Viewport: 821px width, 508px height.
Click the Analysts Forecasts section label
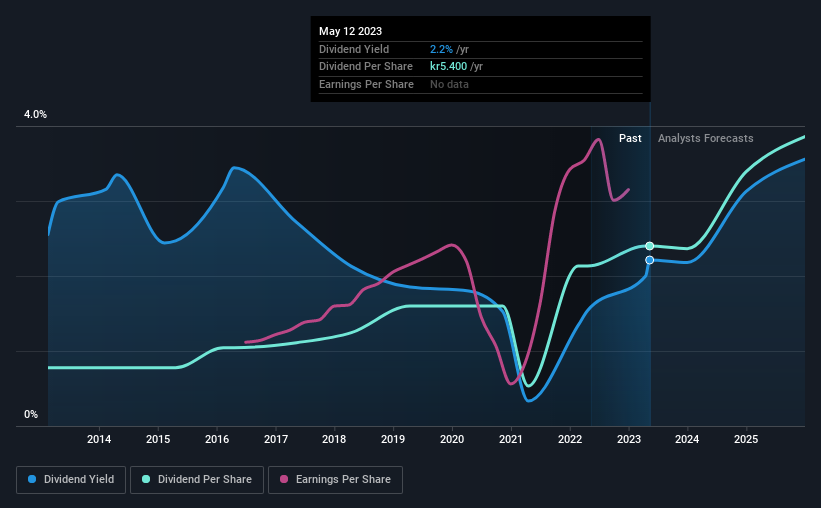click(x=705, y=138)
